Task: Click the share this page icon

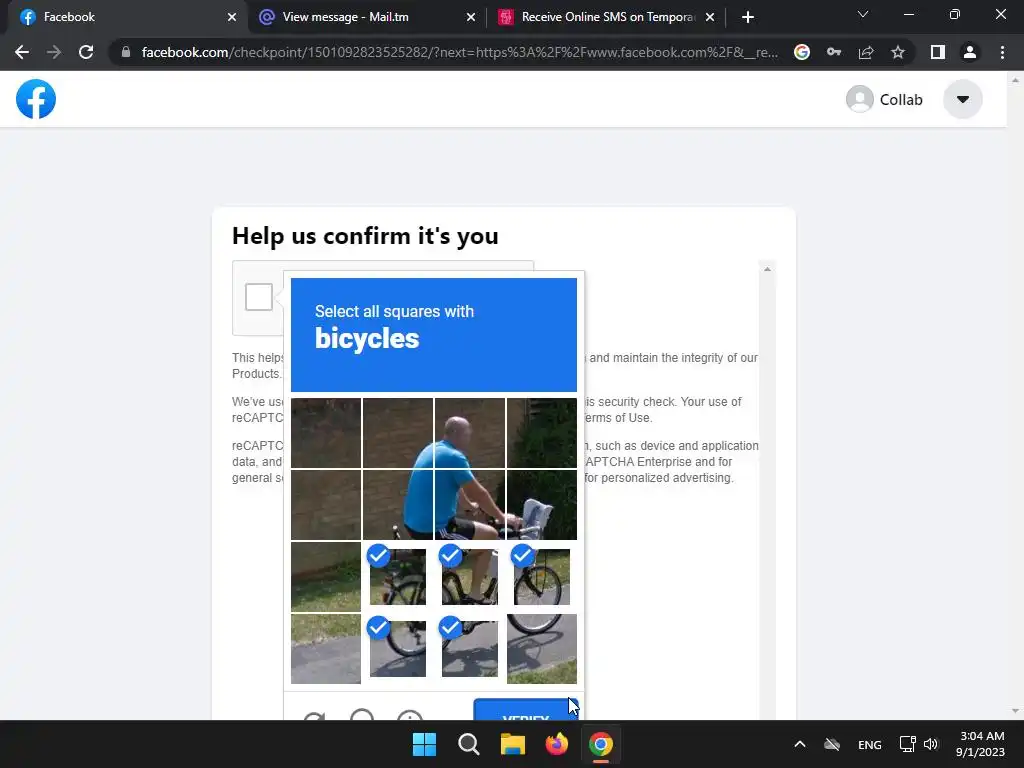Action: (866, 52)
